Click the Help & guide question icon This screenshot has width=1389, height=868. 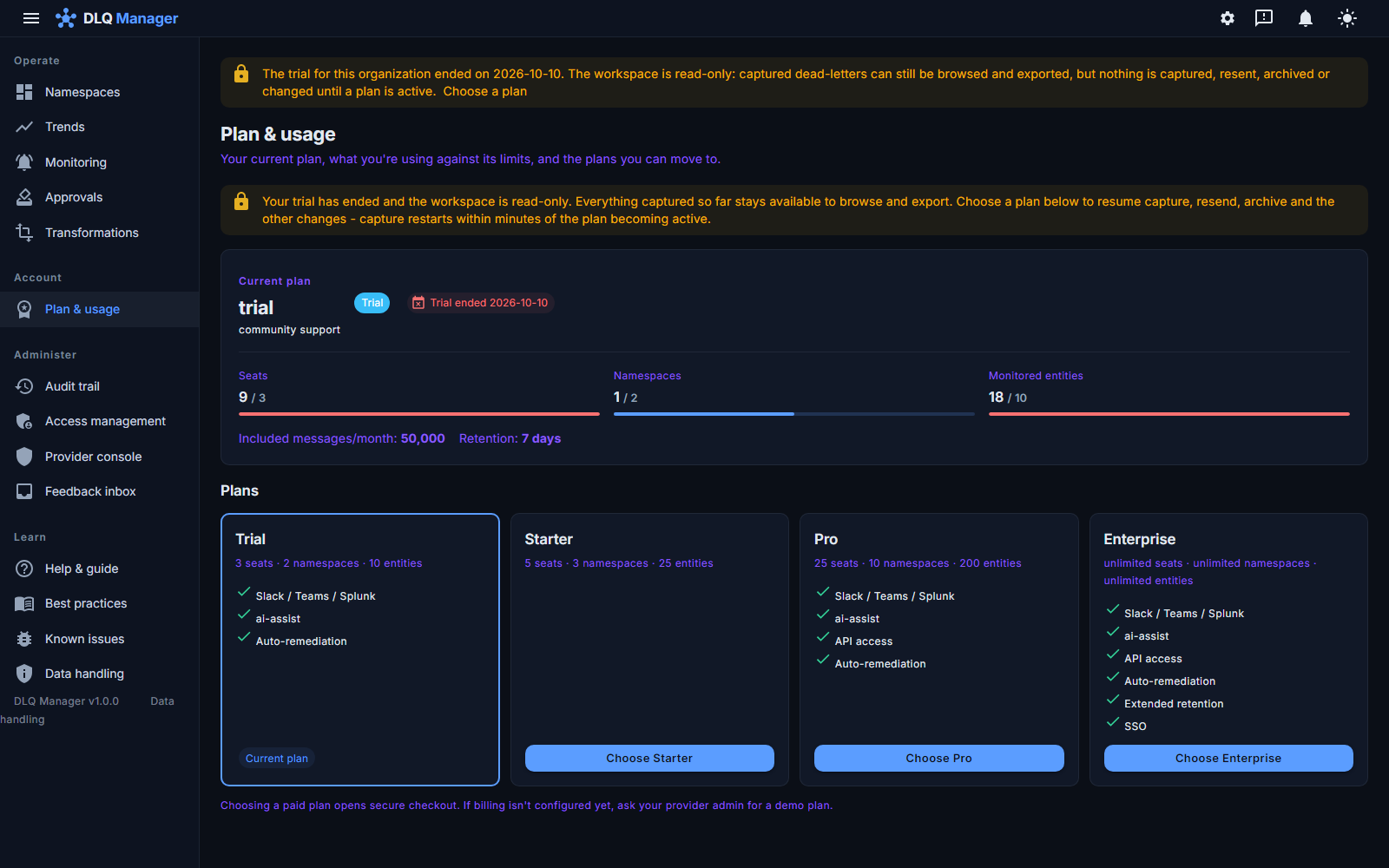[24, 569]
